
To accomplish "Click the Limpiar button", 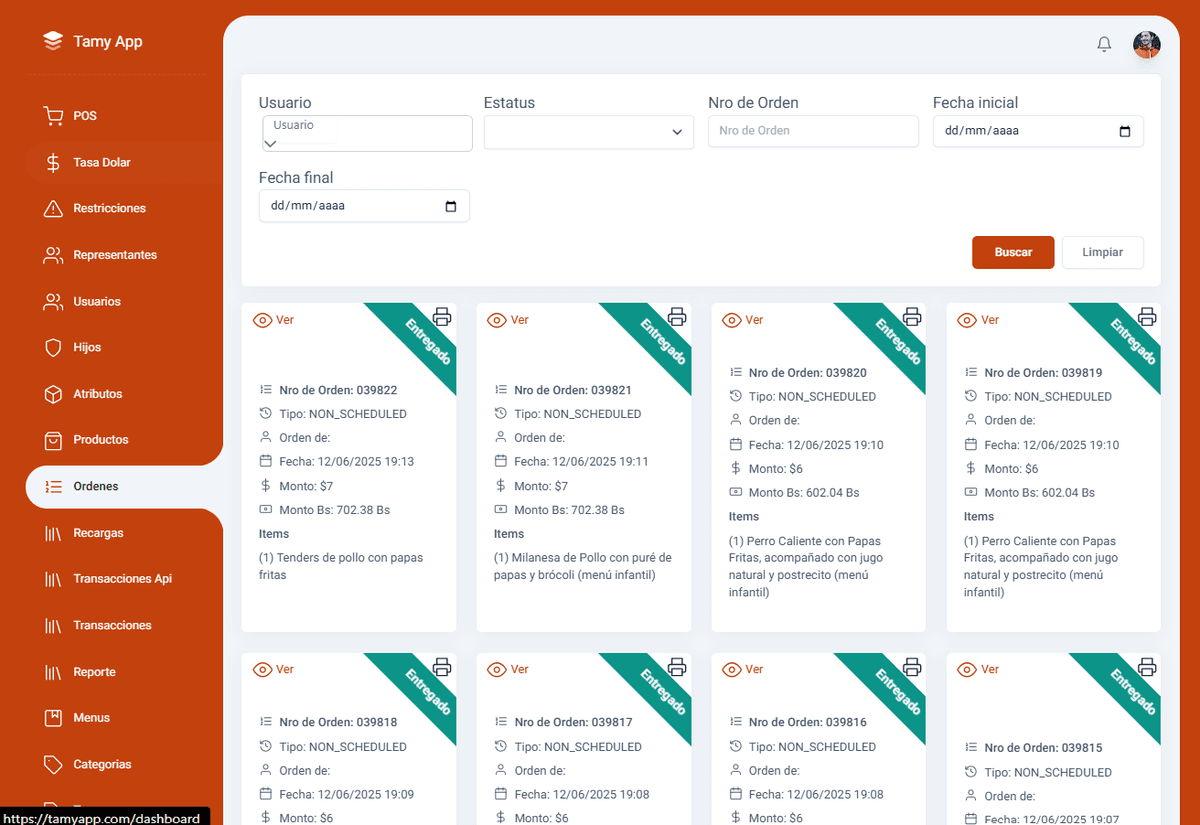I will [x=1102, y=252].
